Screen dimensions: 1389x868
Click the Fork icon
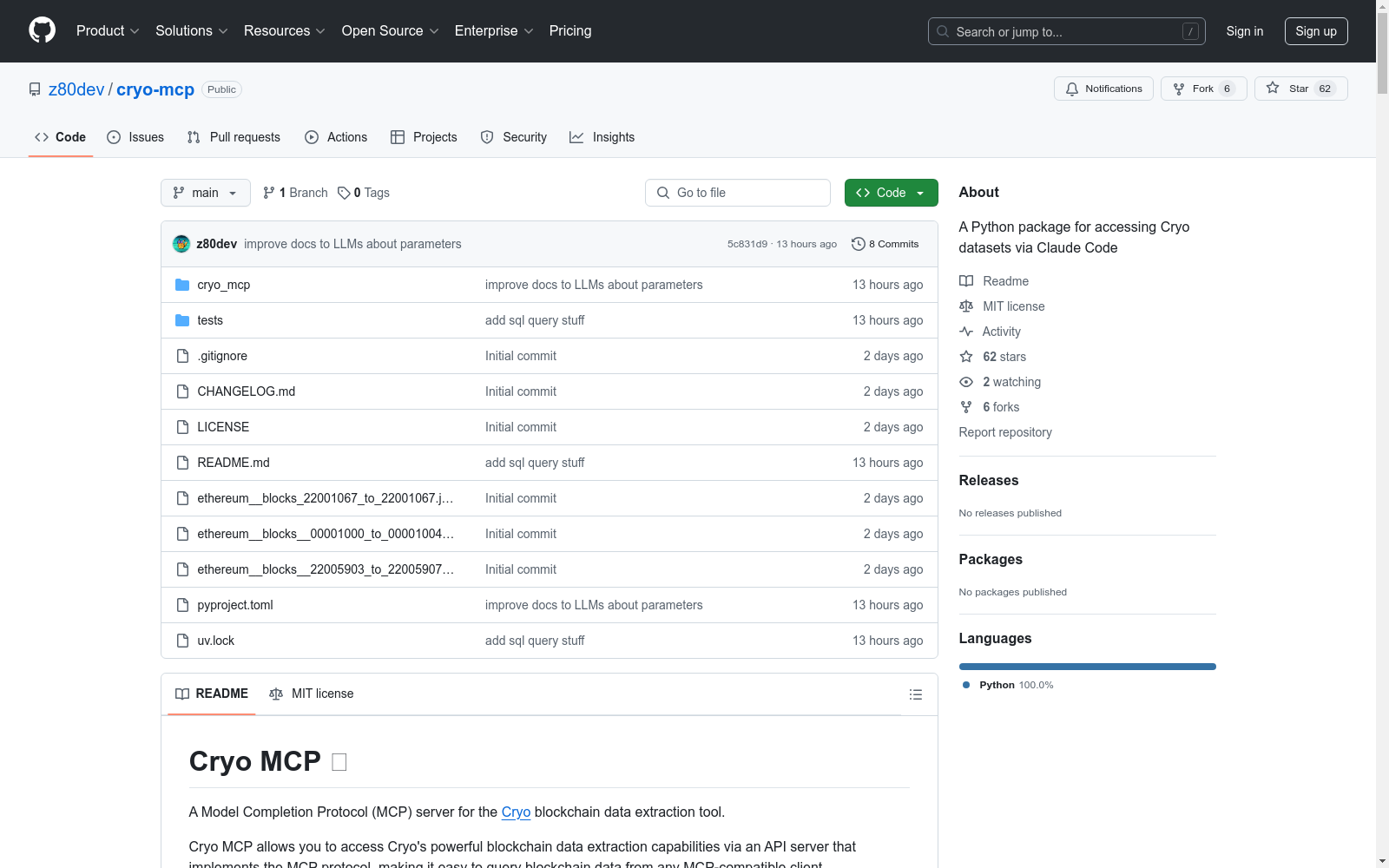(x=1179, y=89)
